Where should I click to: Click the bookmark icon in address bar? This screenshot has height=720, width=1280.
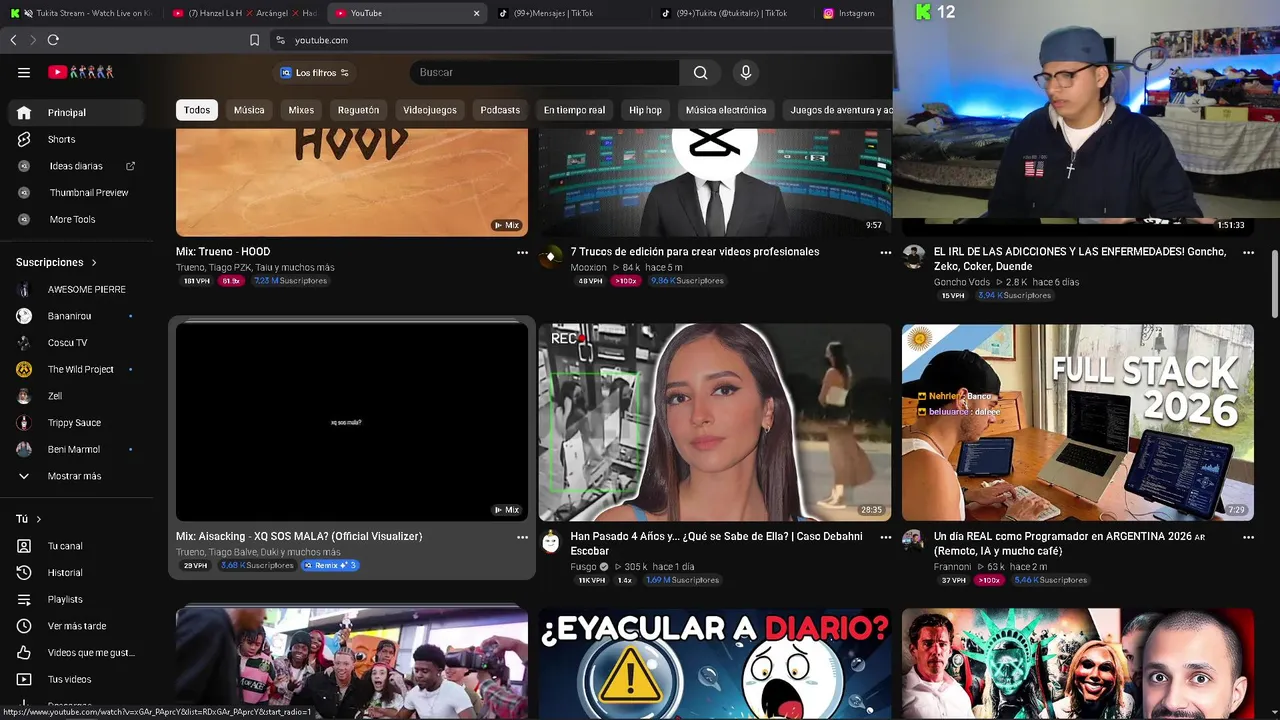coord(254,40)
